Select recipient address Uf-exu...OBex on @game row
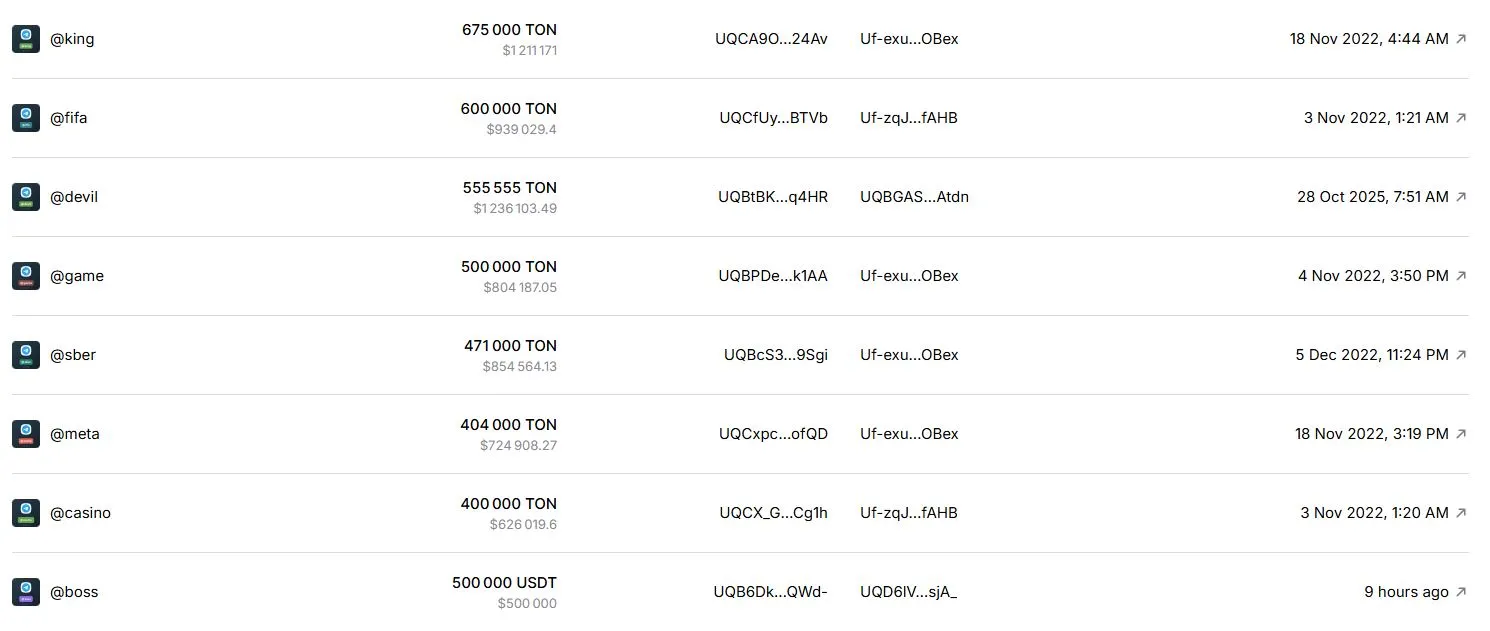This screenshot has height=631, width=1490. click(908, 276)
